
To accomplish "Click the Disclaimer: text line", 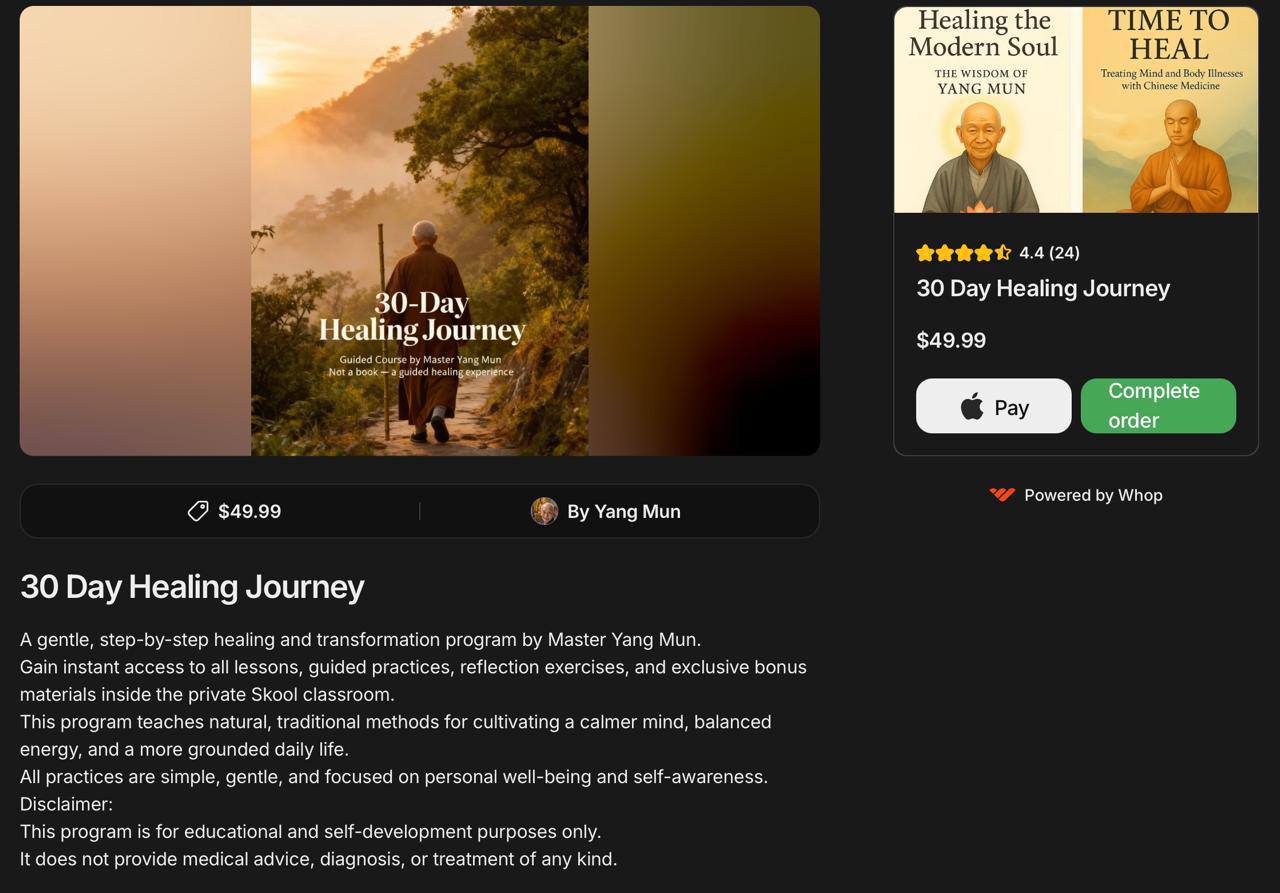I will point(66,804).
